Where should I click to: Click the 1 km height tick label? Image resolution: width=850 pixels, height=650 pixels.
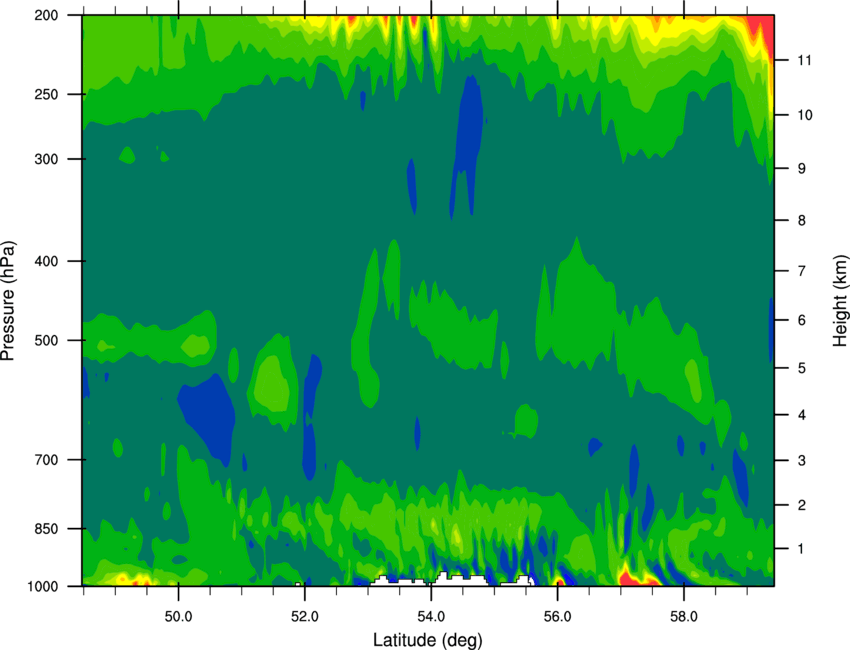802,549
